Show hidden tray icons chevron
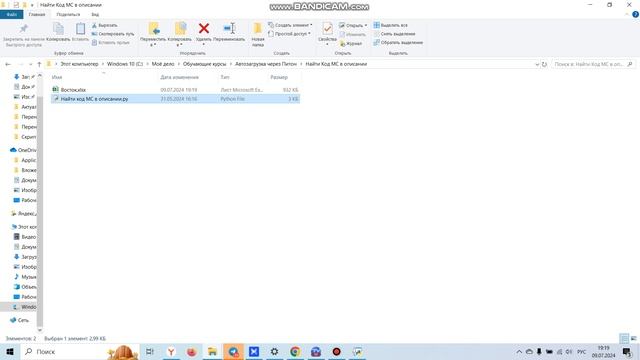 (519, 351)
